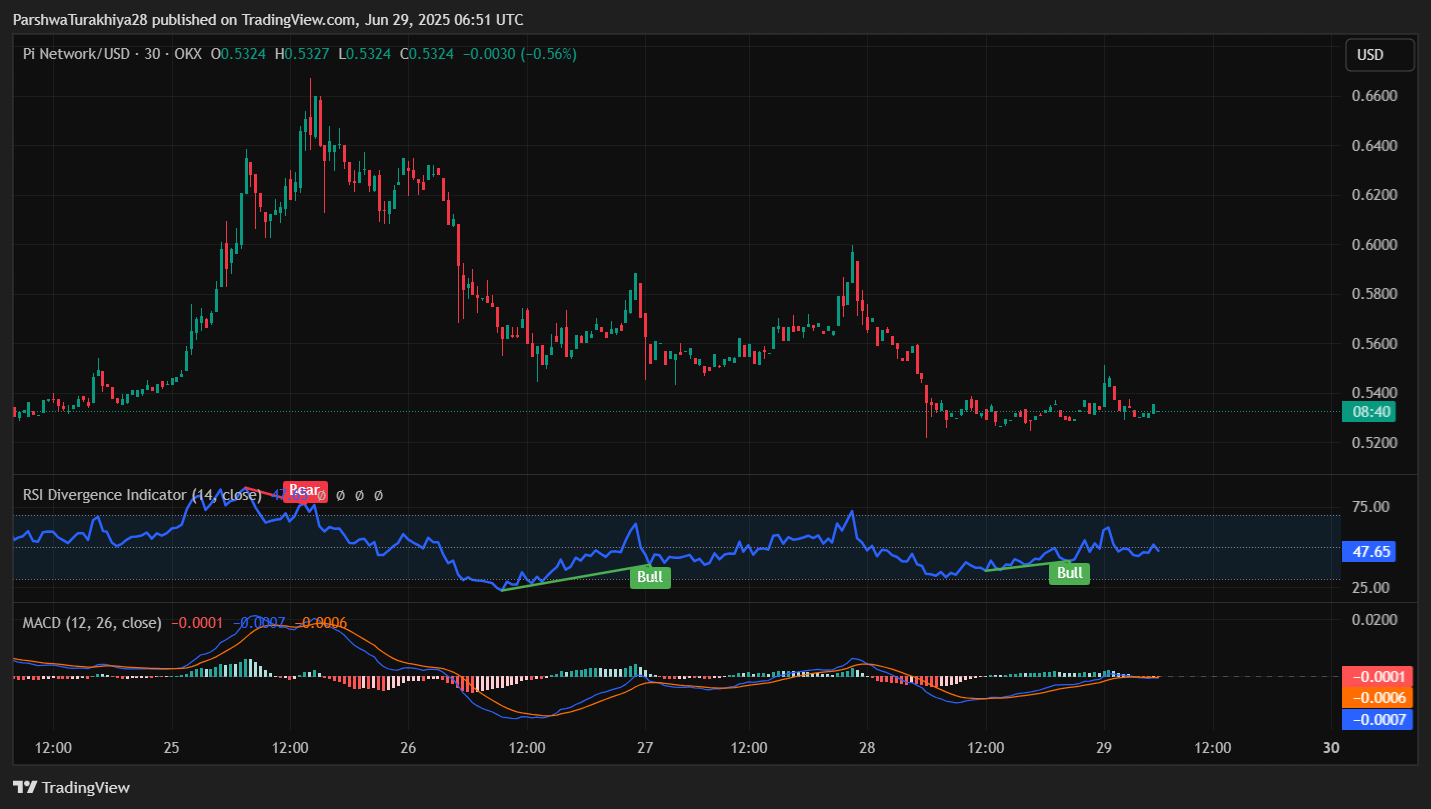Click the OKX exchange label in legend
Viewport: 1431px width, 809px height.
point(188,54)
